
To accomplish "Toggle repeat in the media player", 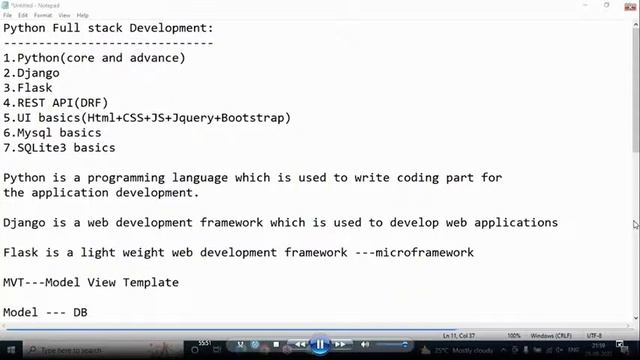I will pyautogui.click(x=255, y=345).
